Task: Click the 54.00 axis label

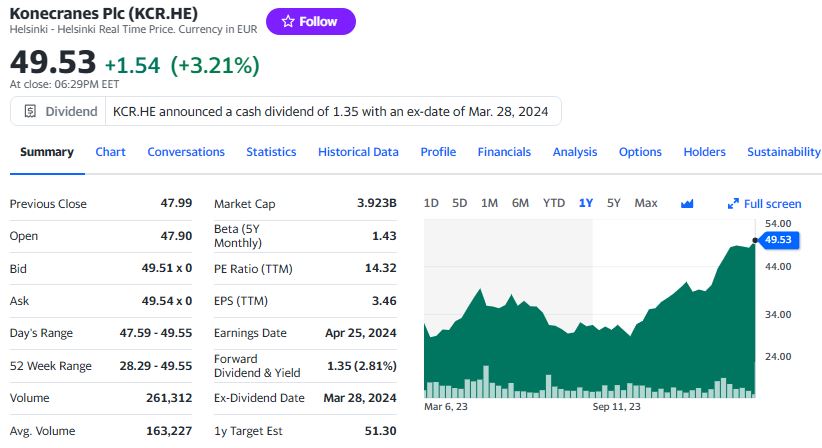Action: 778,223
